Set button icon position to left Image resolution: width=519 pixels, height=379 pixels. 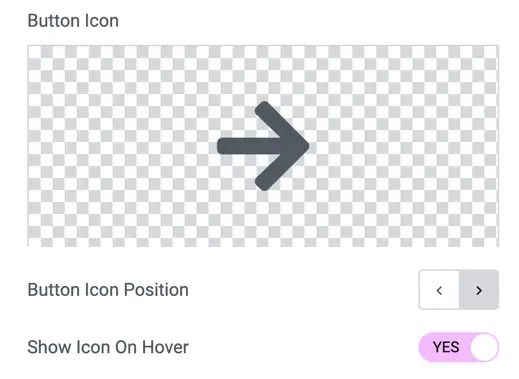click(439, 290)
